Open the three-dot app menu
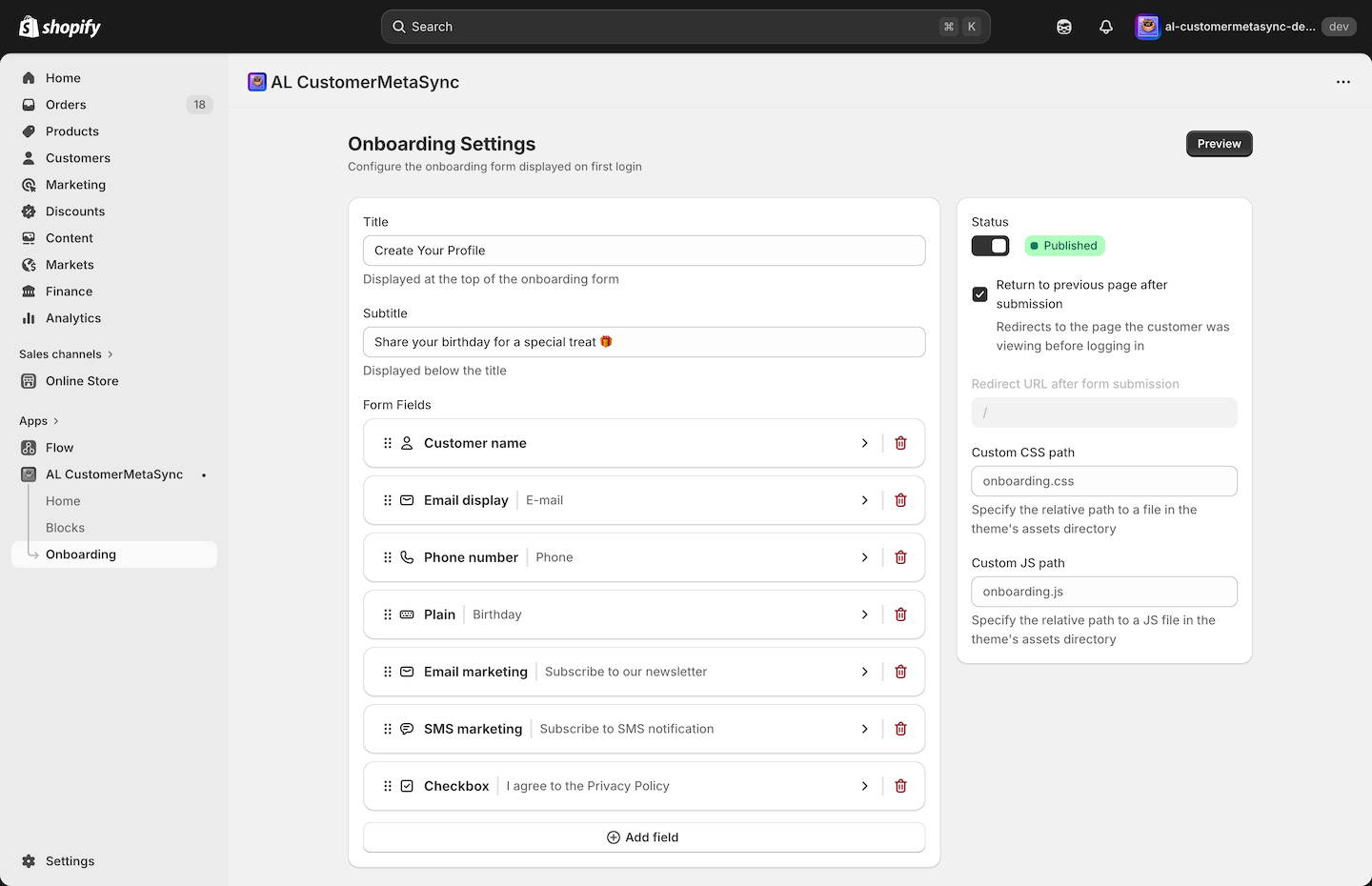Image resolution: width=1372 pixels, height=886 pixels. click(x=1343, y=82)
